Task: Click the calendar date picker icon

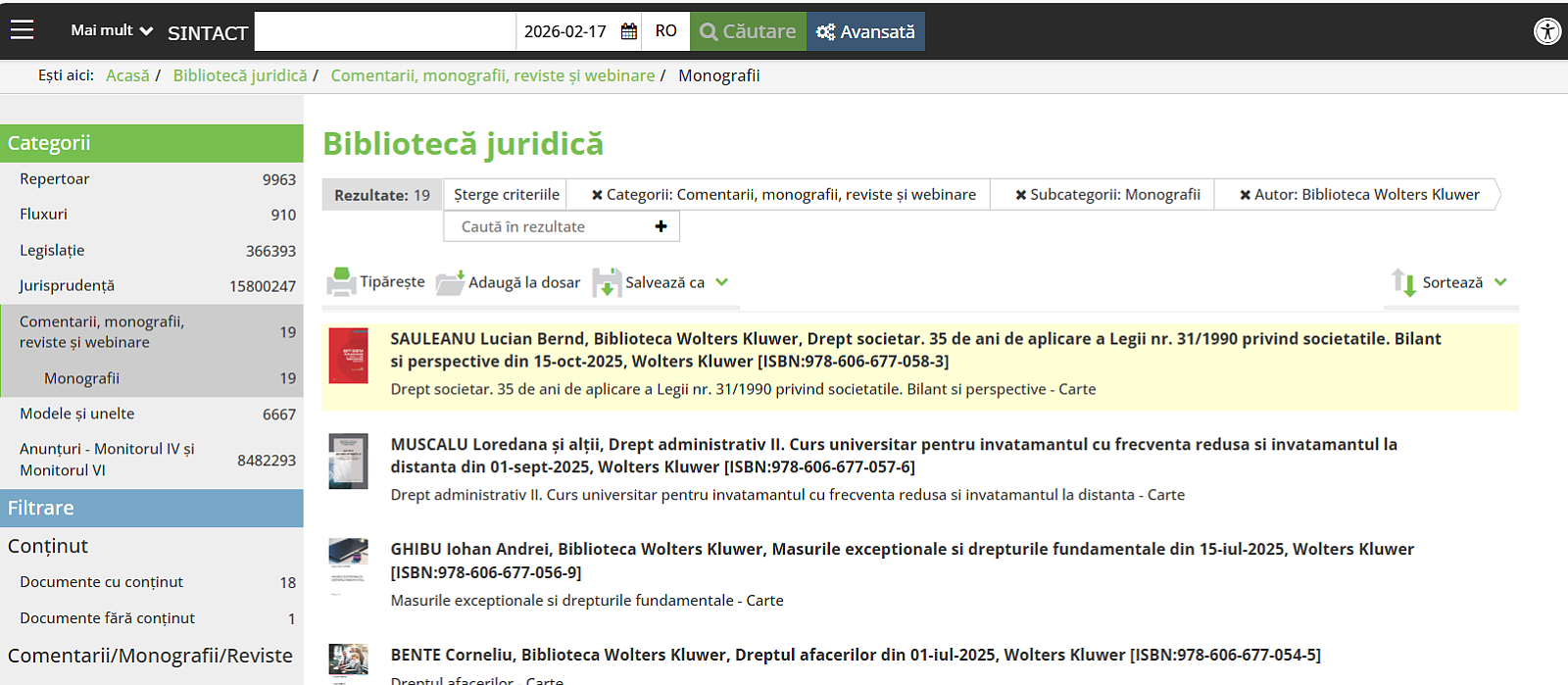Action: point(629,31)
